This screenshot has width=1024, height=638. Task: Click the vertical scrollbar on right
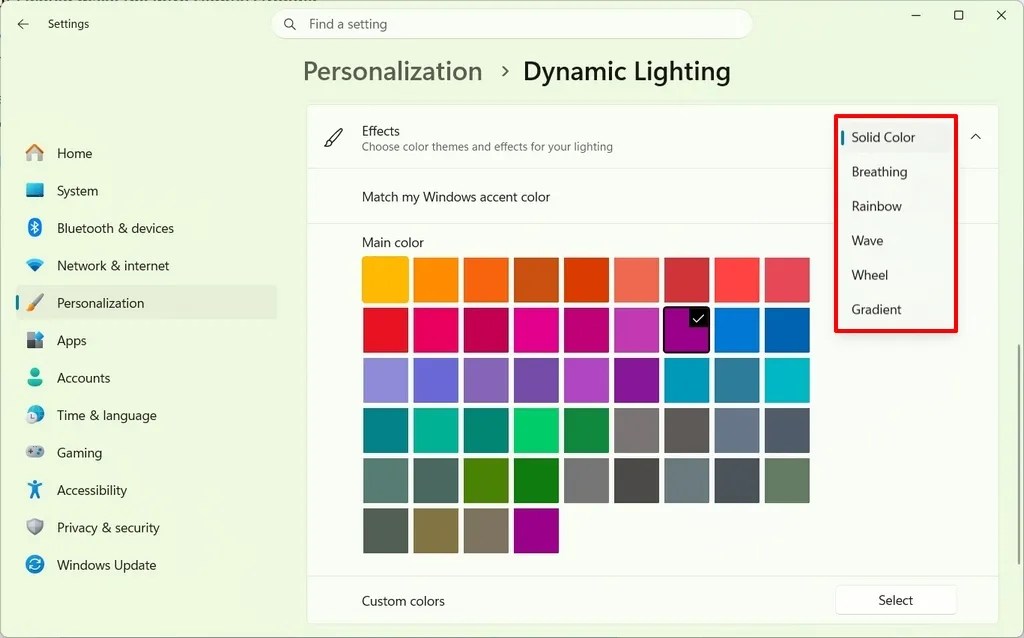pyautogui.click(x=1018, y=454)
